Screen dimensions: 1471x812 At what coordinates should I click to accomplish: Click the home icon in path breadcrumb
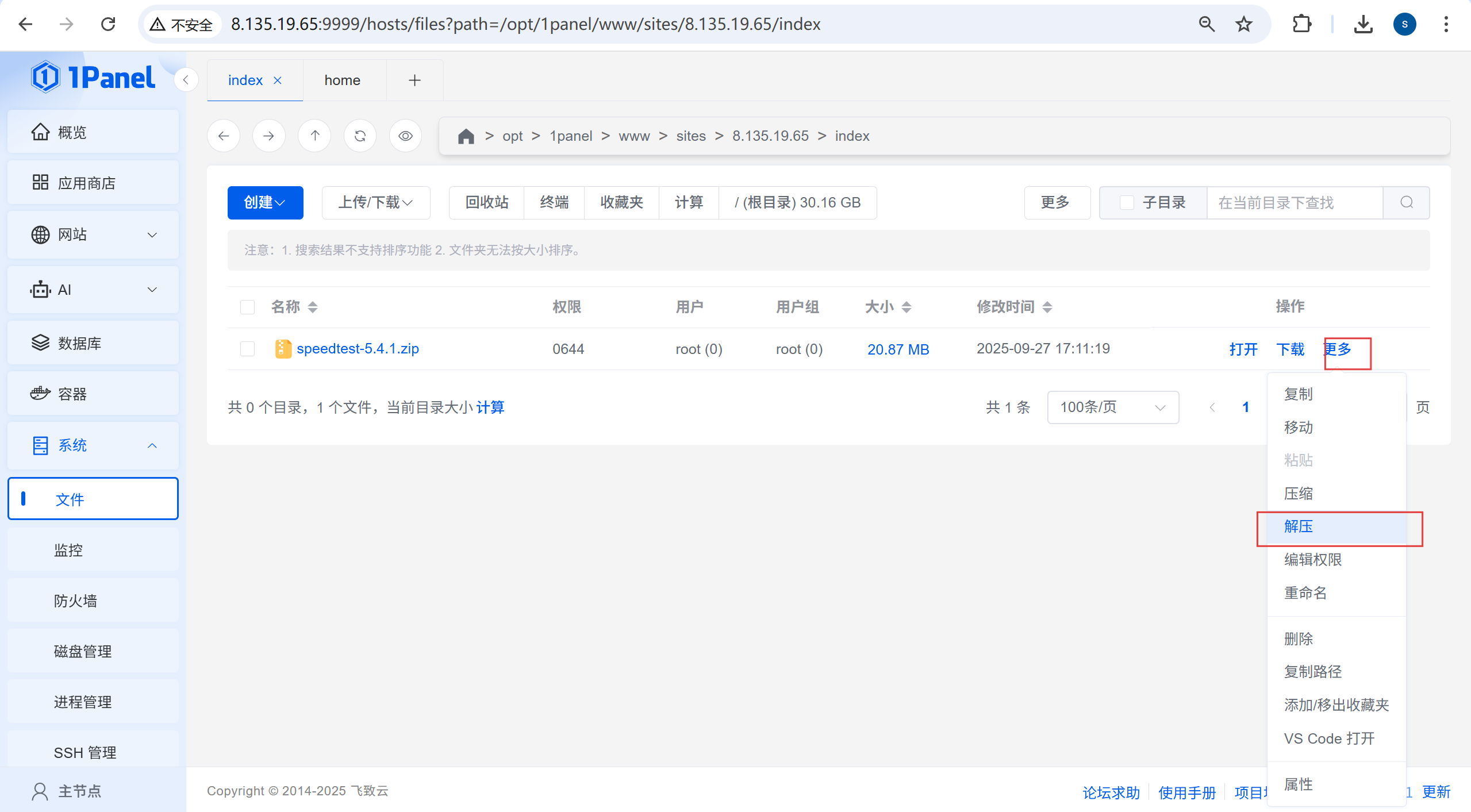(466, 136)
